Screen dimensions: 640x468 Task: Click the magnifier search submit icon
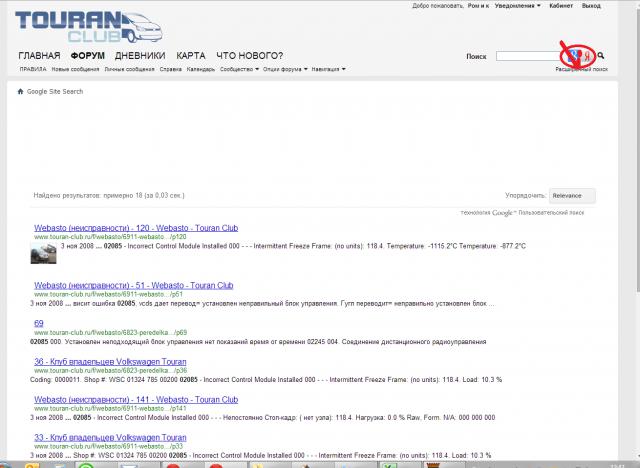[601, 55]
